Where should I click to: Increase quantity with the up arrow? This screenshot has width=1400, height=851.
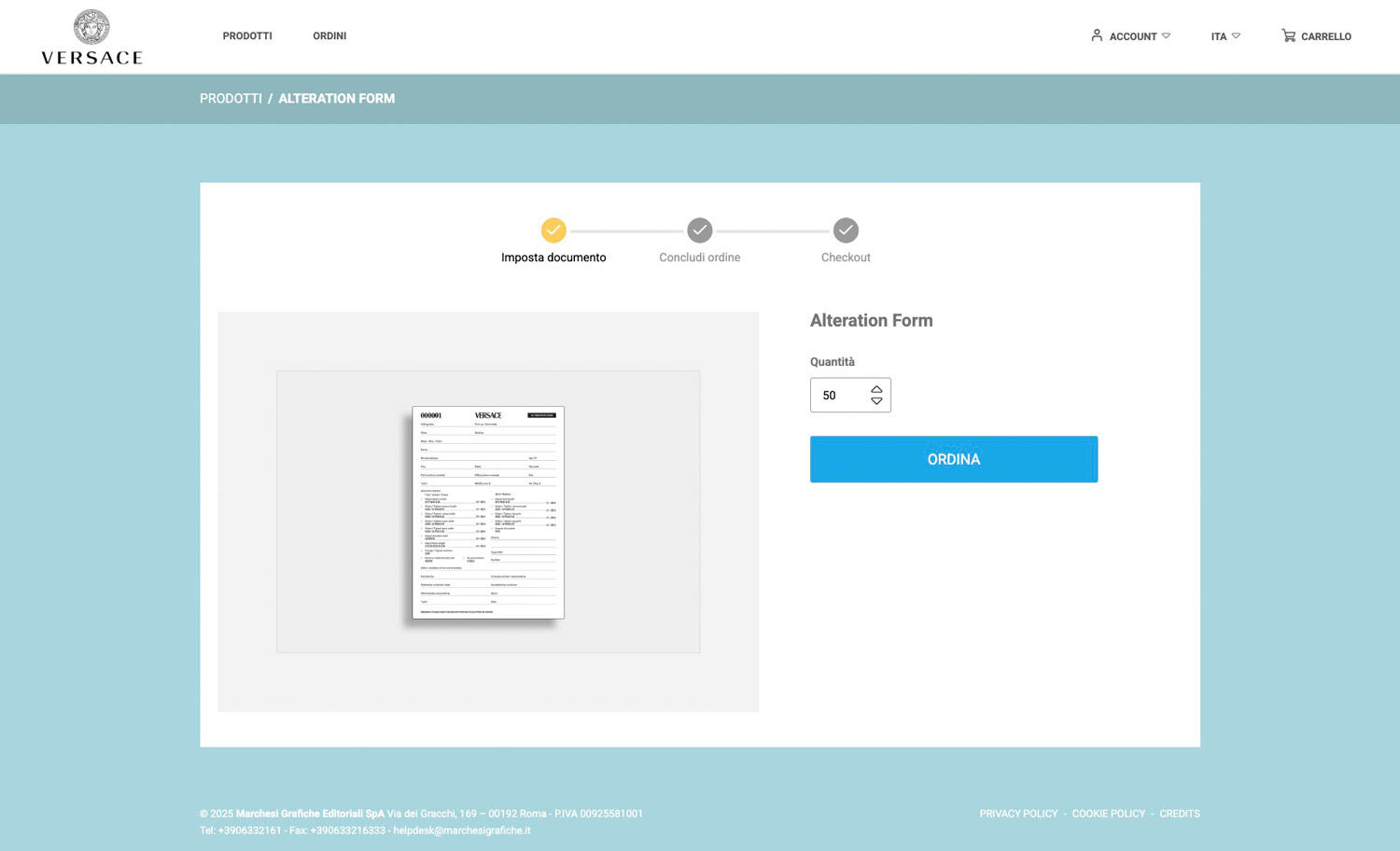(x=876, y=389)
